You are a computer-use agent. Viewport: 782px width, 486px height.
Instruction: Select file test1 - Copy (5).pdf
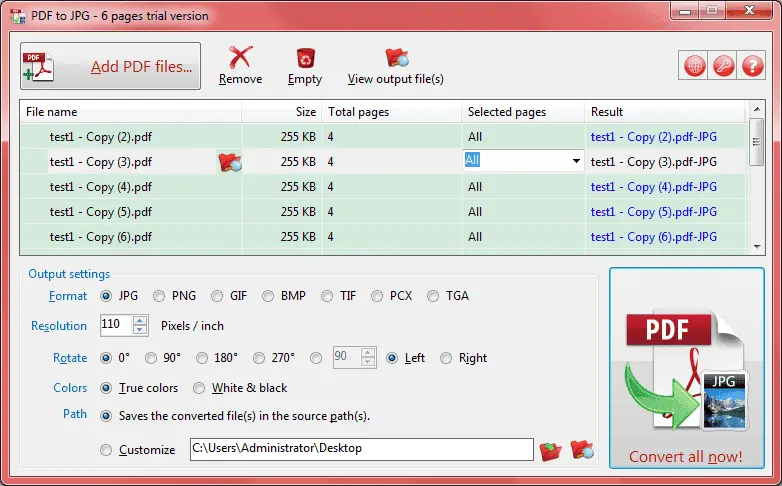click(101, 212)
